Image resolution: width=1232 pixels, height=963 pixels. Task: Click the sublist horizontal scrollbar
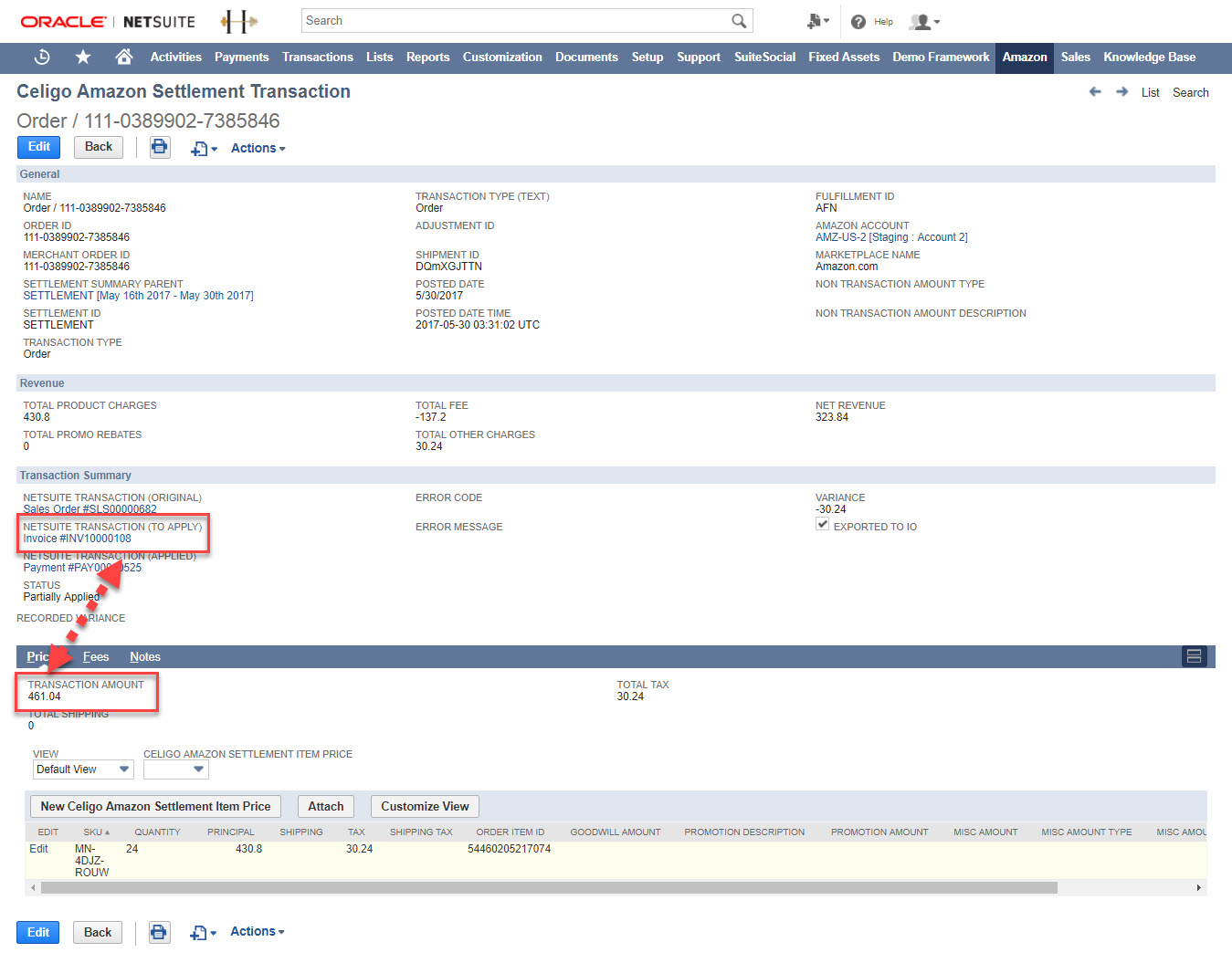[550, 887]
